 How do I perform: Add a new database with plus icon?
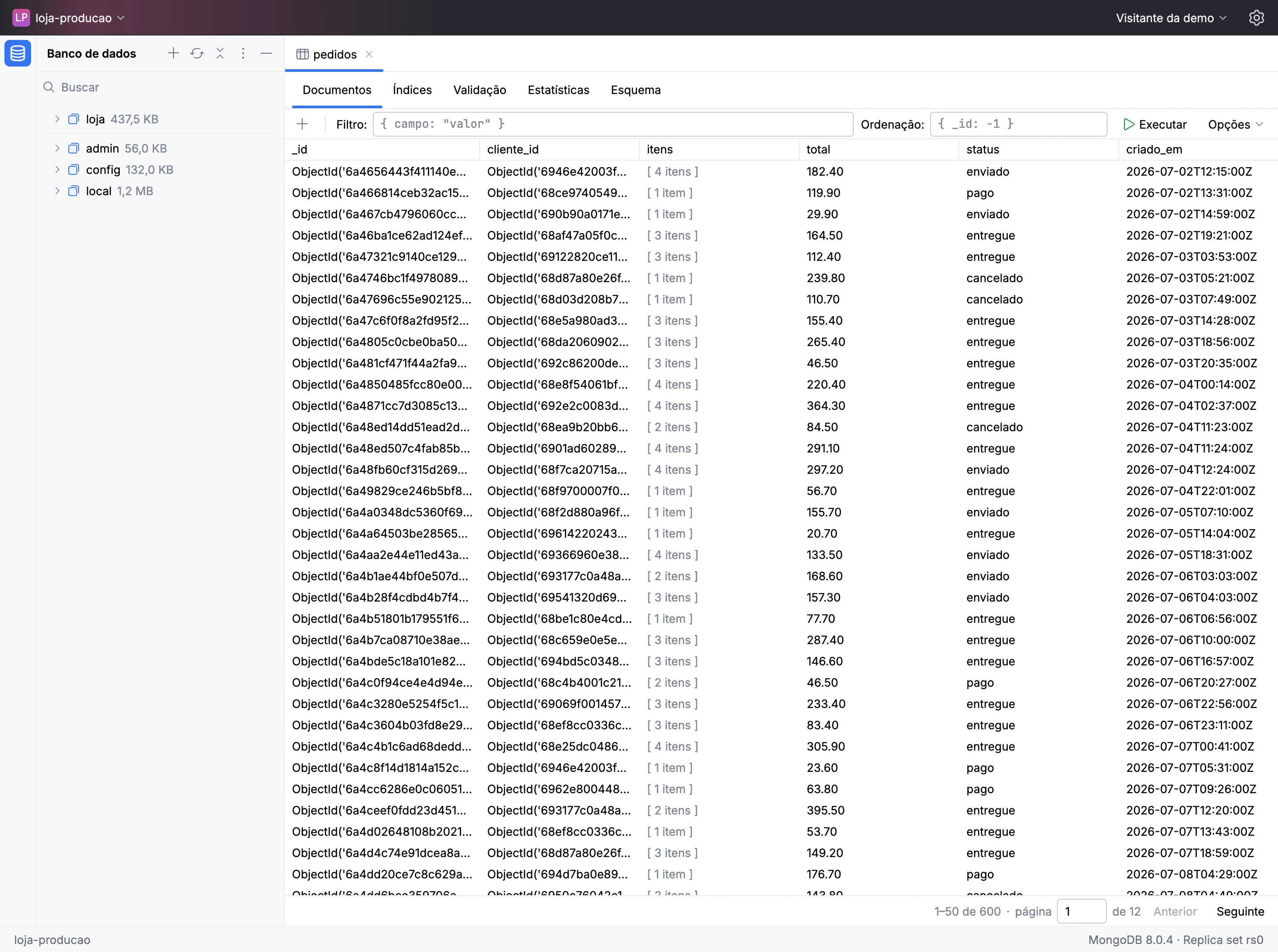[173, 54]
